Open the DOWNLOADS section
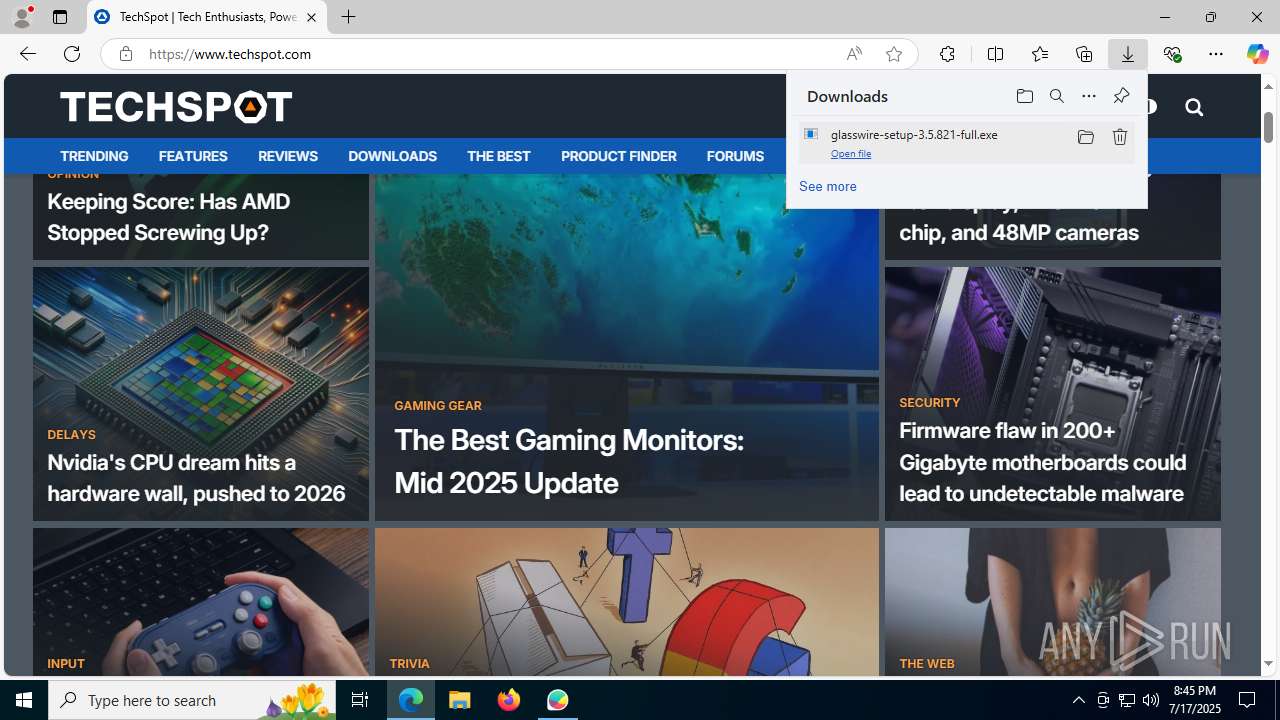The image size is (1280, 720). coord(392,156)
